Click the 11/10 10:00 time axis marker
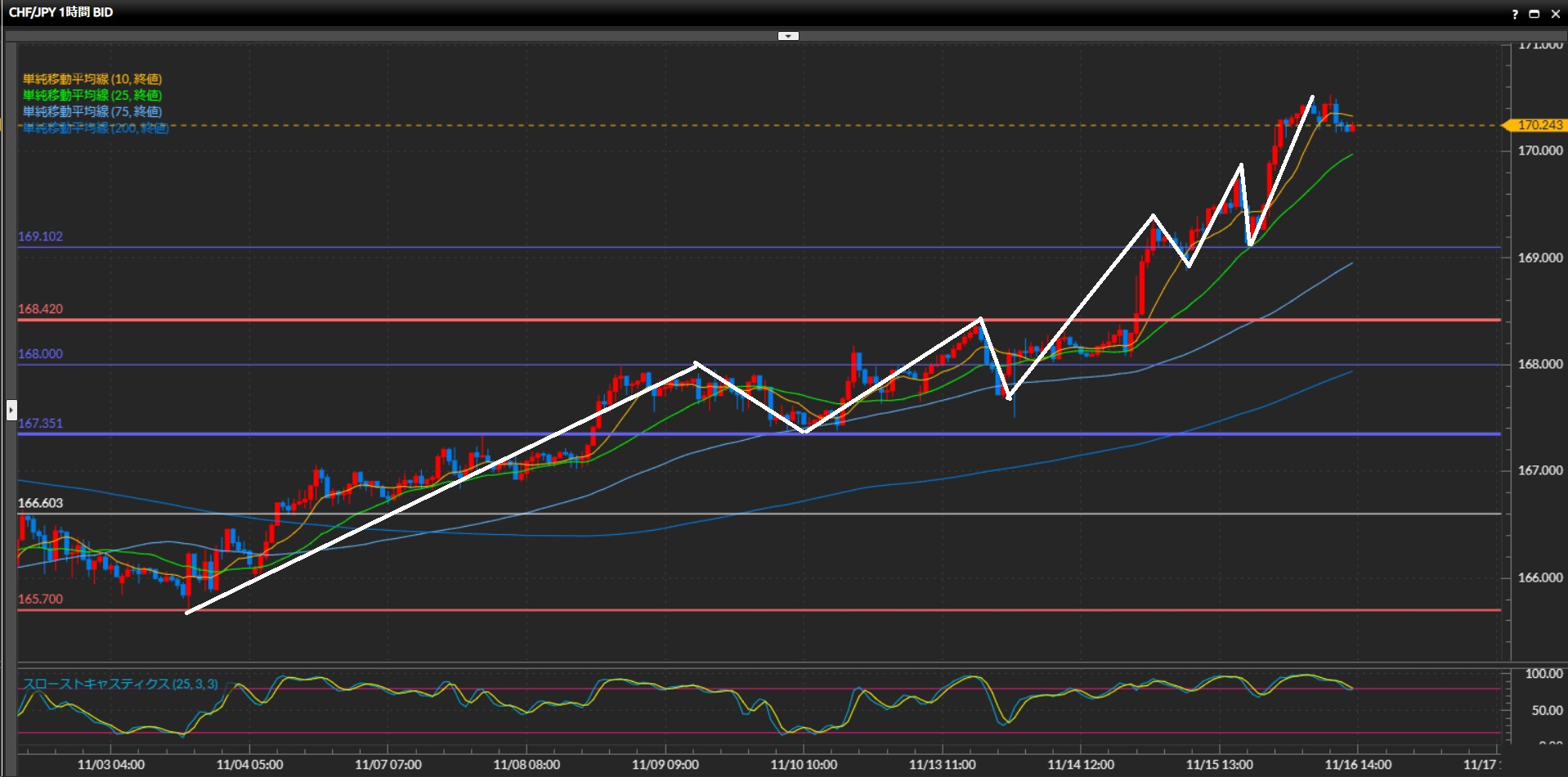Screen dimensions: 1568x777 [x=804, y=765]
